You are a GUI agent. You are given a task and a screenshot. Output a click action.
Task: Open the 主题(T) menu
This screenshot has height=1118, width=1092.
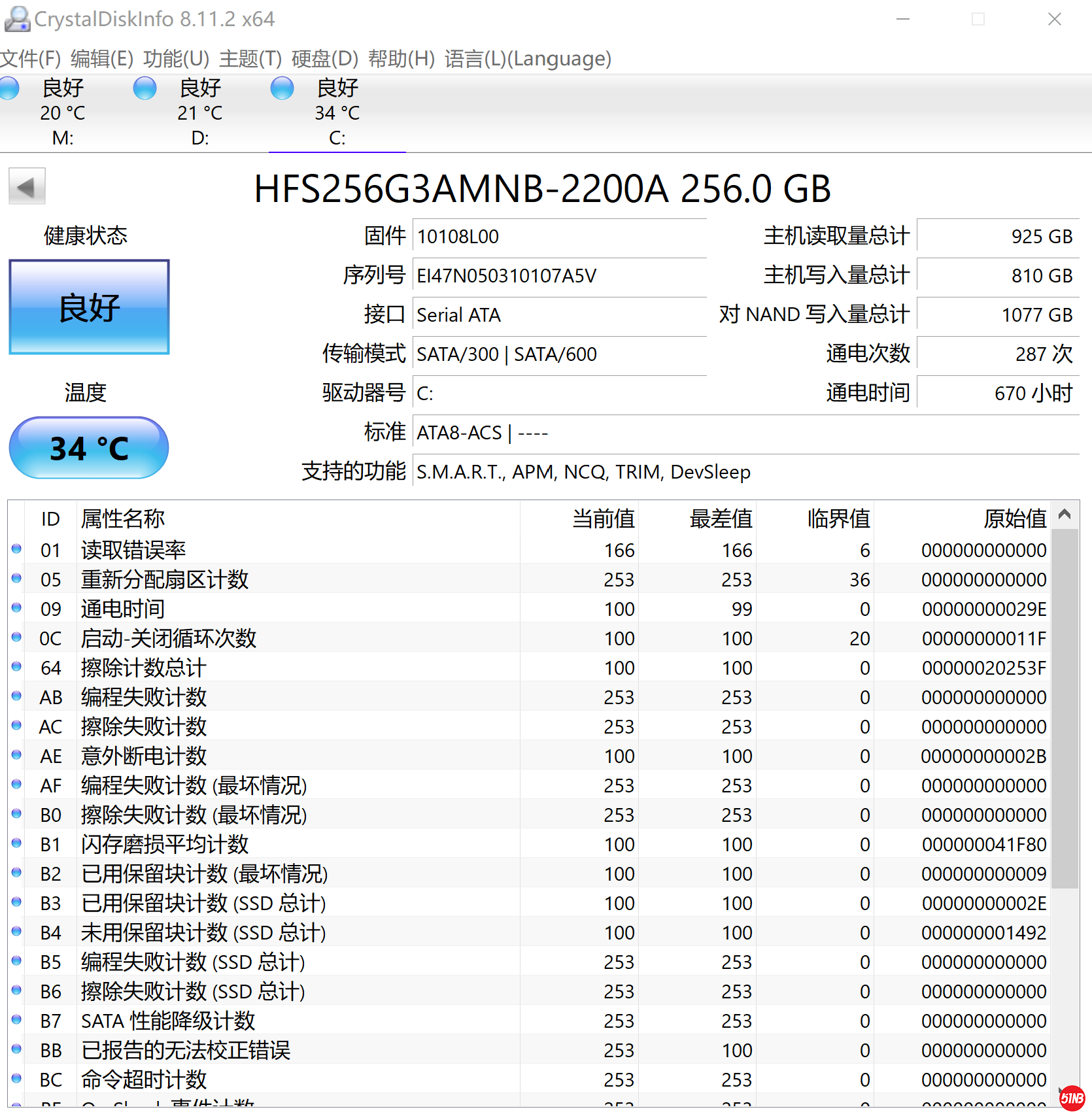[250, 59]
